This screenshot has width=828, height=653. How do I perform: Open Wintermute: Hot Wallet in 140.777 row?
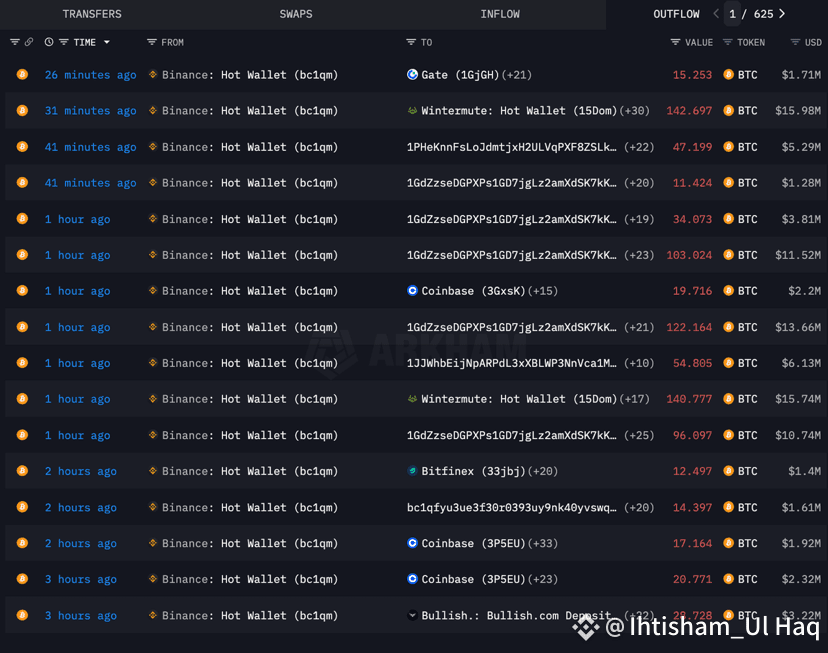point(519,399)
